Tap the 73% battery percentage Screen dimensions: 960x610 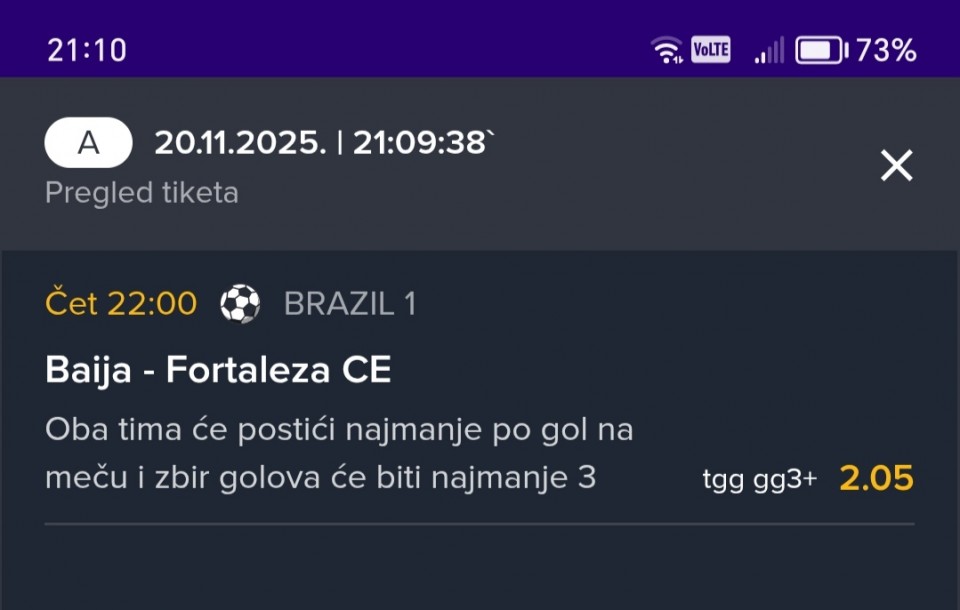tap(886, 49)
